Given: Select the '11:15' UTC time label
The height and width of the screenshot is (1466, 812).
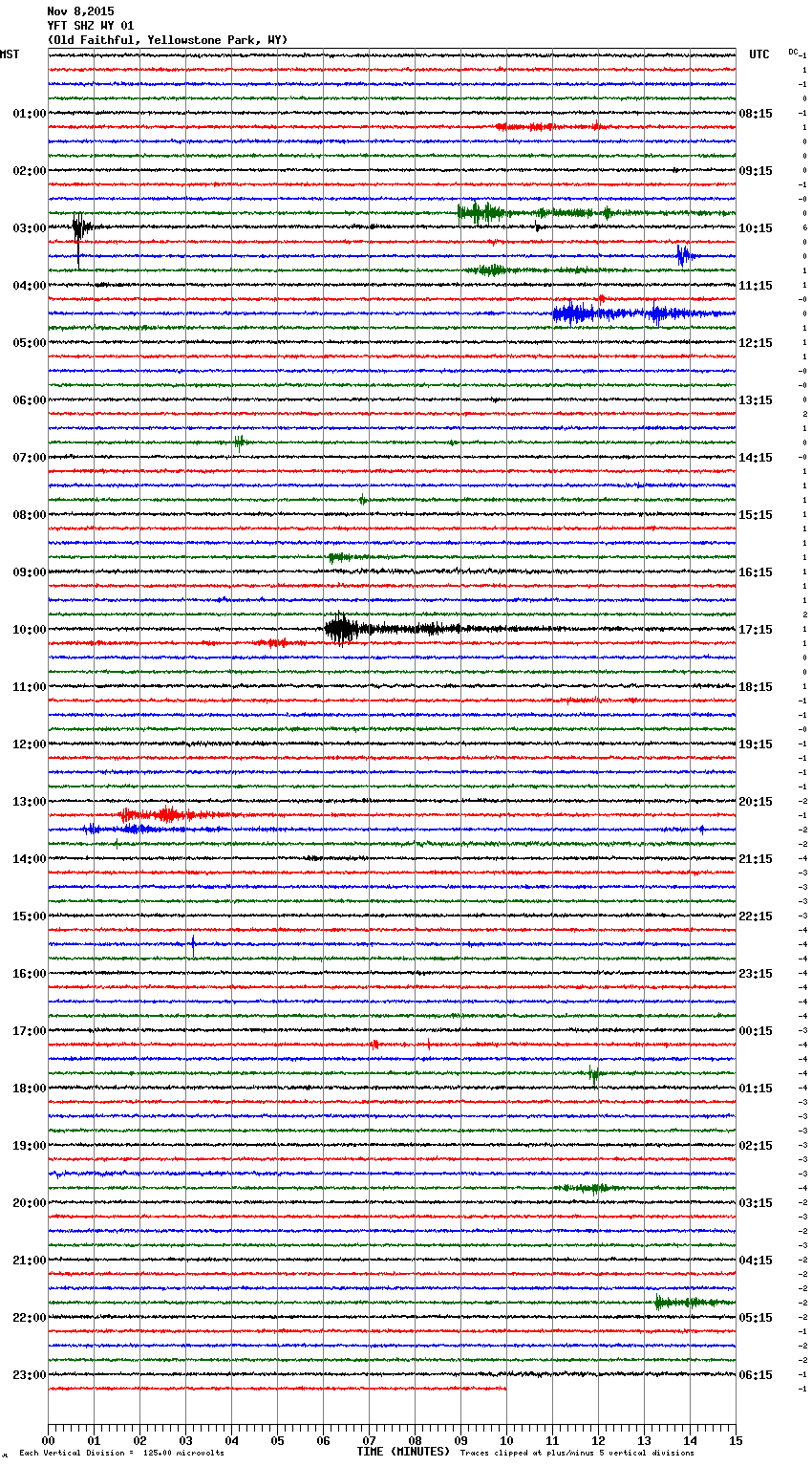Looking at the screenshot, I should tap(756, 286).
